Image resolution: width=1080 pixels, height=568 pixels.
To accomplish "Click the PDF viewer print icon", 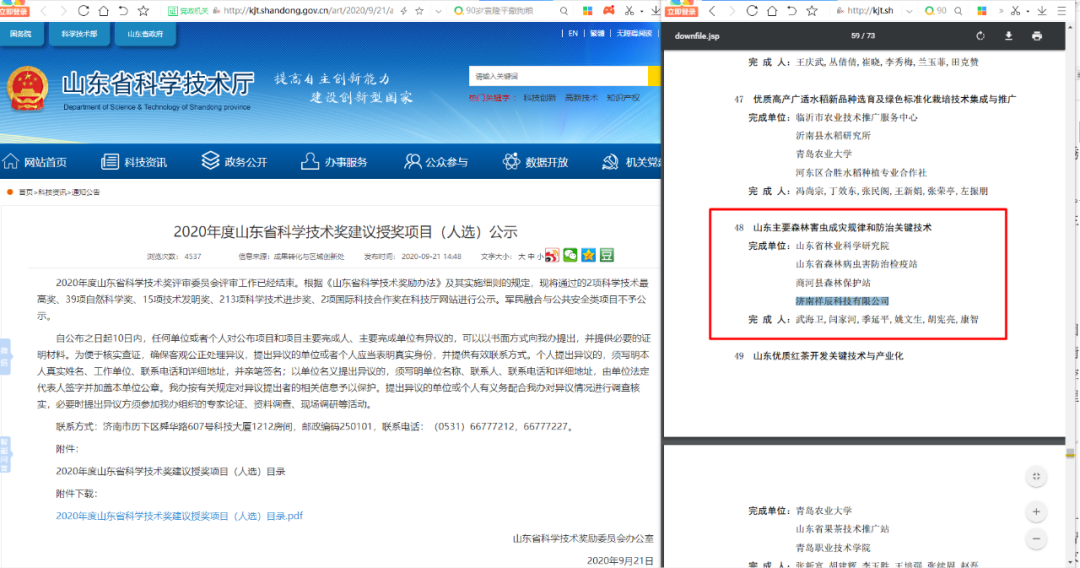I will 1037,36.
